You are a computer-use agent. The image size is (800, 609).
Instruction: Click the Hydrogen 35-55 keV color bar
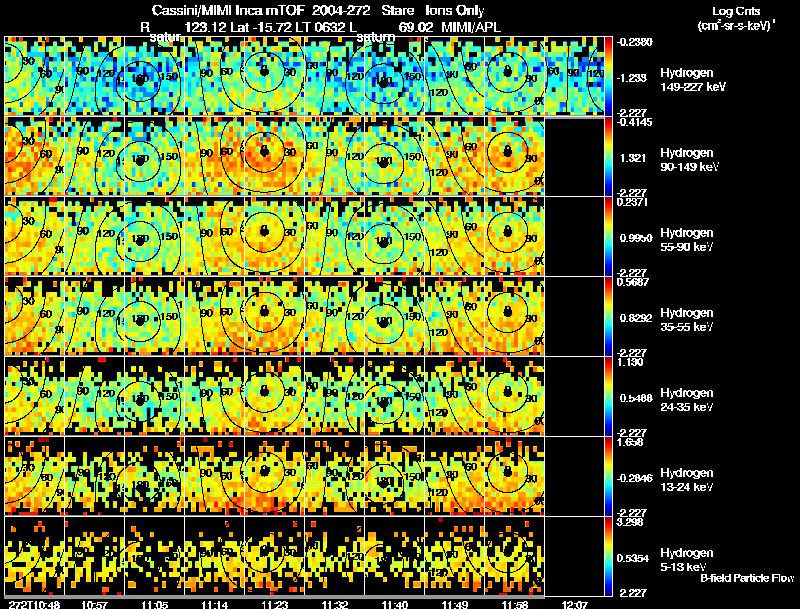tap(608, 317)
